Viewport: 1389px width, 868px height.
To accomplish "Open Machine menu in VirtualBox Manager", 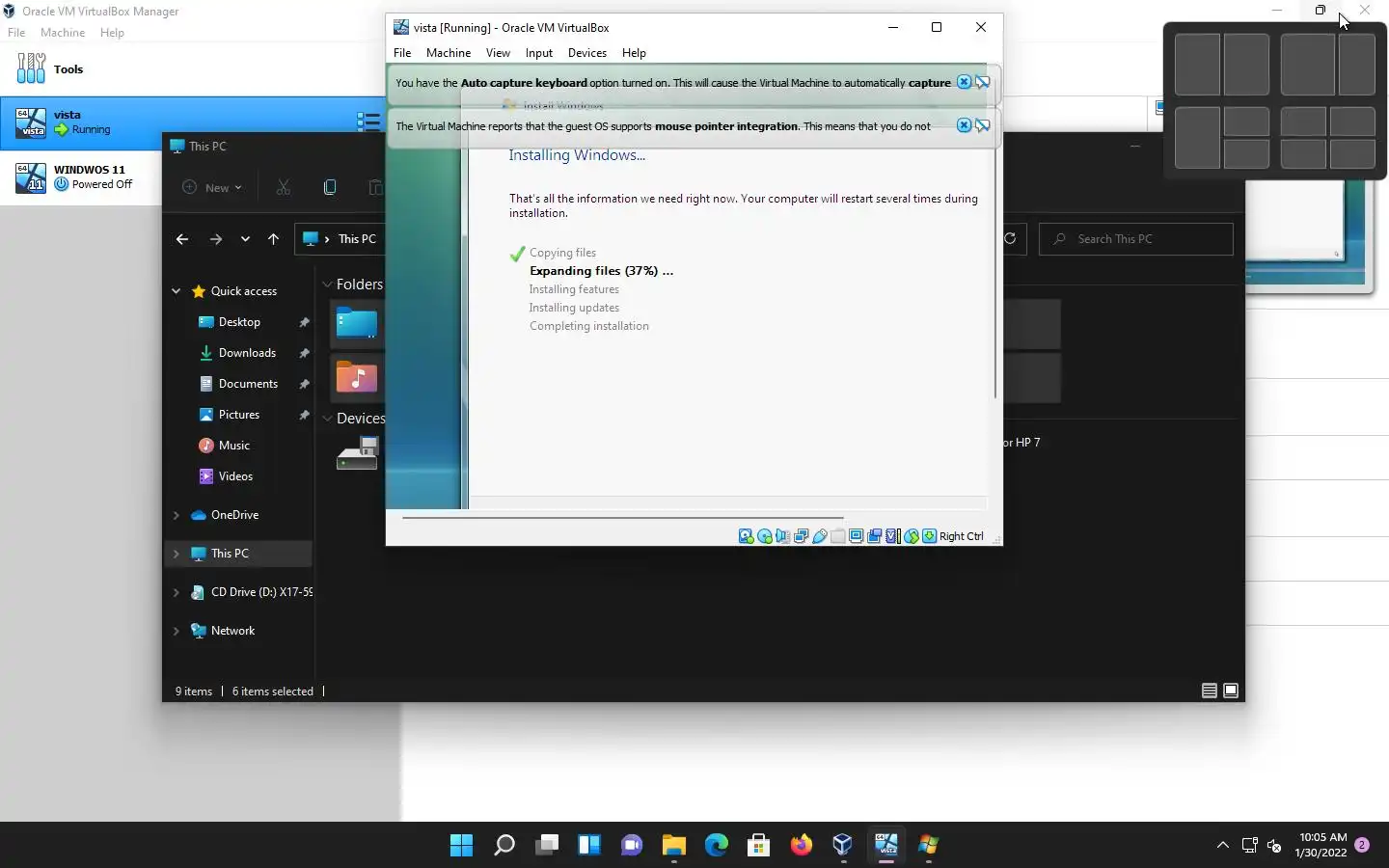I will tap(63, 33).
